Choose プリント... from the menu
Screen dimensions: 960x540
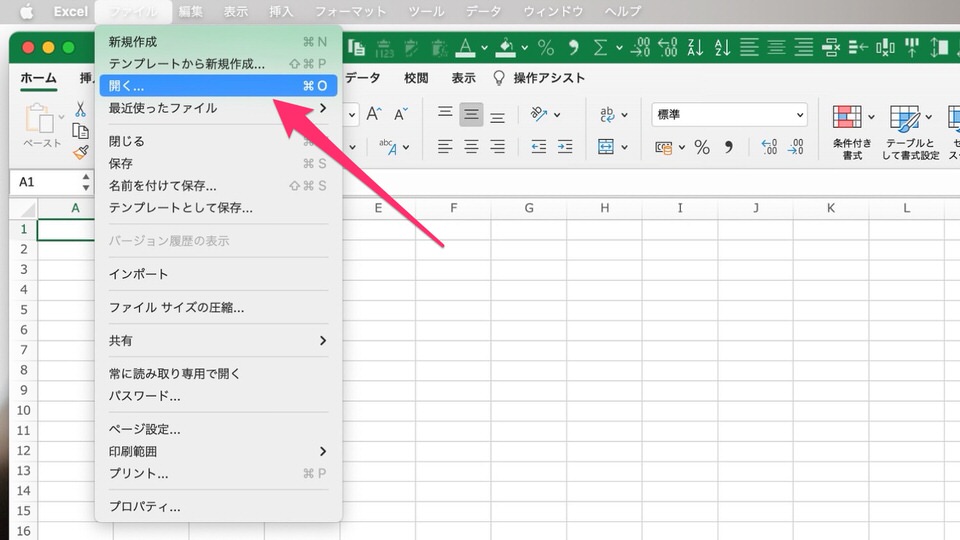pos(218,473)
